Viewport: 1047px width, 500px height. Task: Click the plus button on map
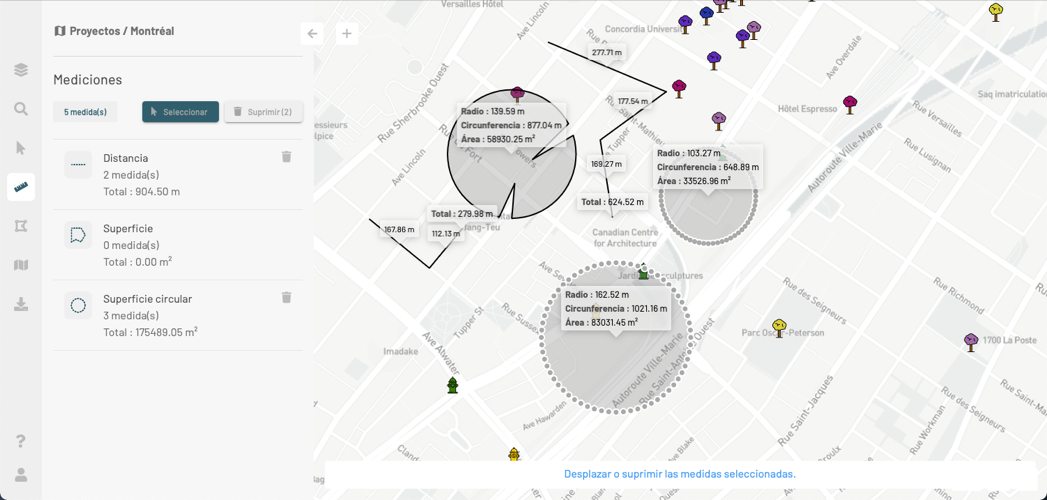click(x=347, y=34)
